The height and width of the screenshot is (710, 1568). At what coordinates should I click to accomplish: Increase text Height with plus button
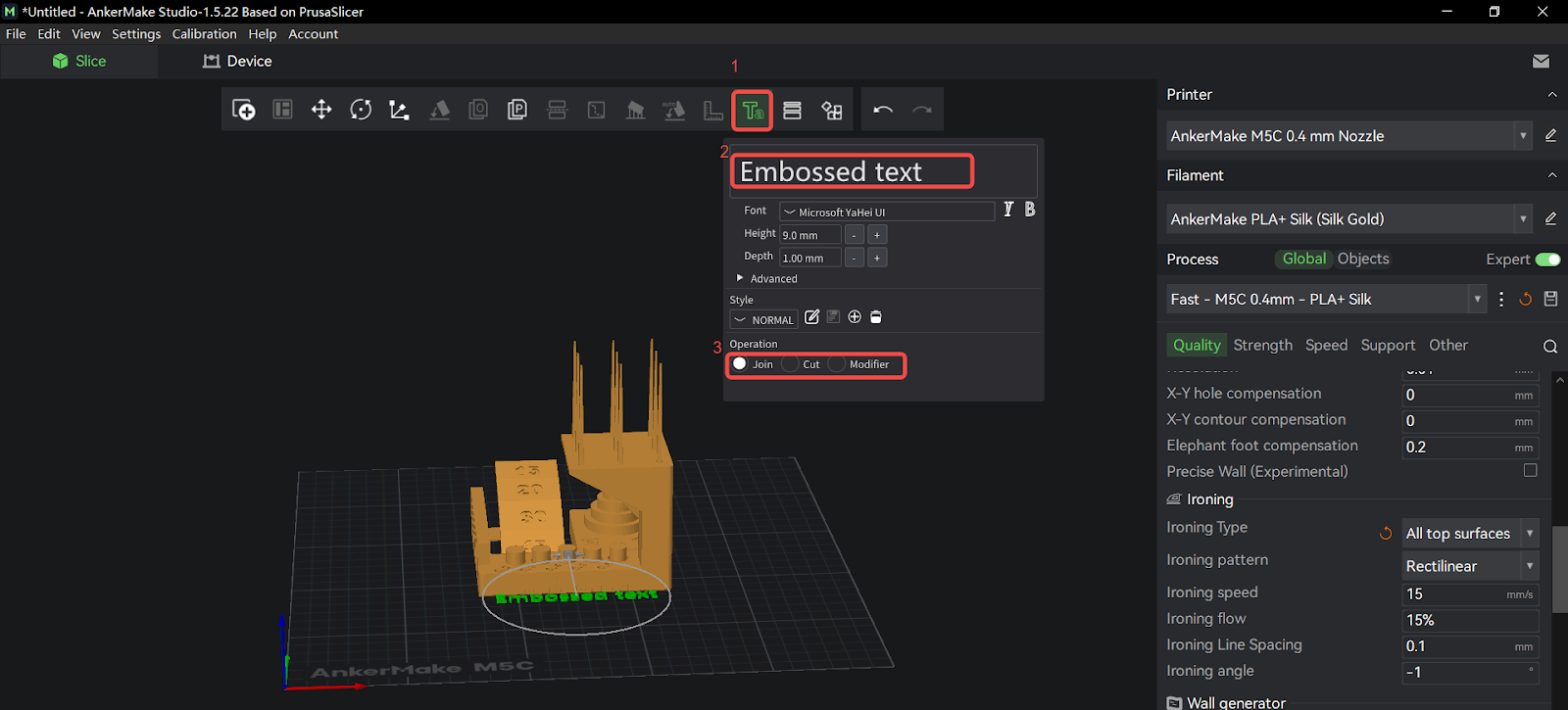pyautogui.click(x=877, y=235)
